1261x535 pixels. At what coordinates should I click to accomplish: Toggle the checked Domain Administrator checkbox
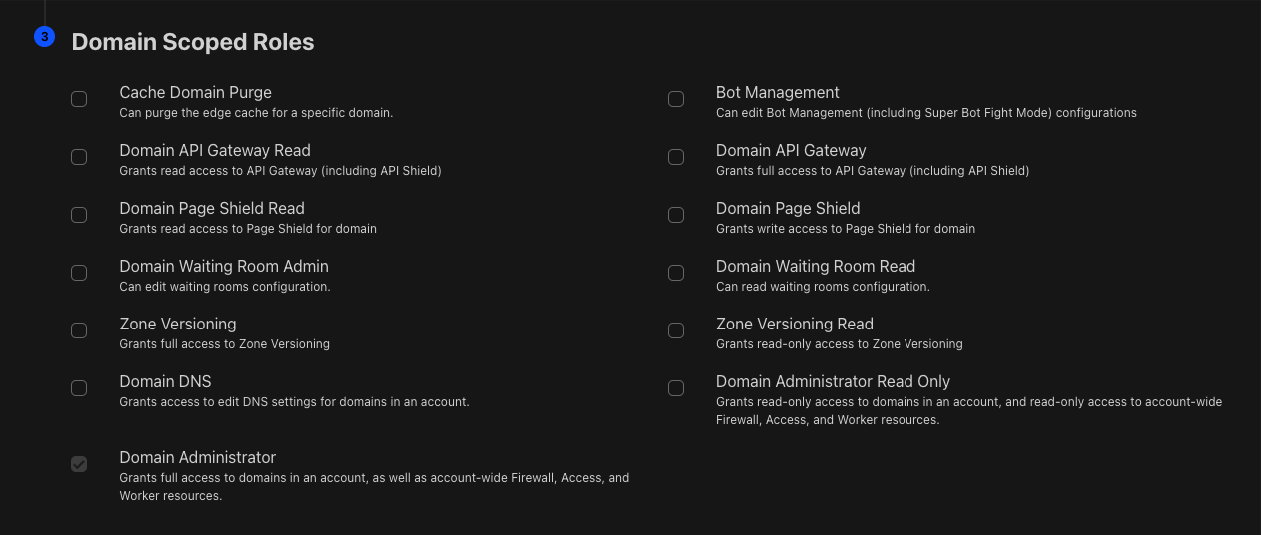point(79,464)
